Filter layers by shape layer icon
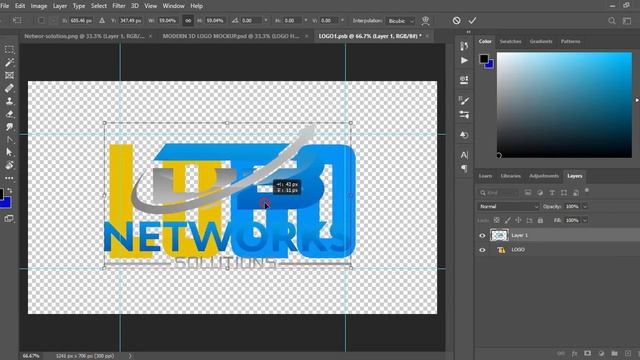The height and width of the screenshot is (360, 640). [564, 193]
